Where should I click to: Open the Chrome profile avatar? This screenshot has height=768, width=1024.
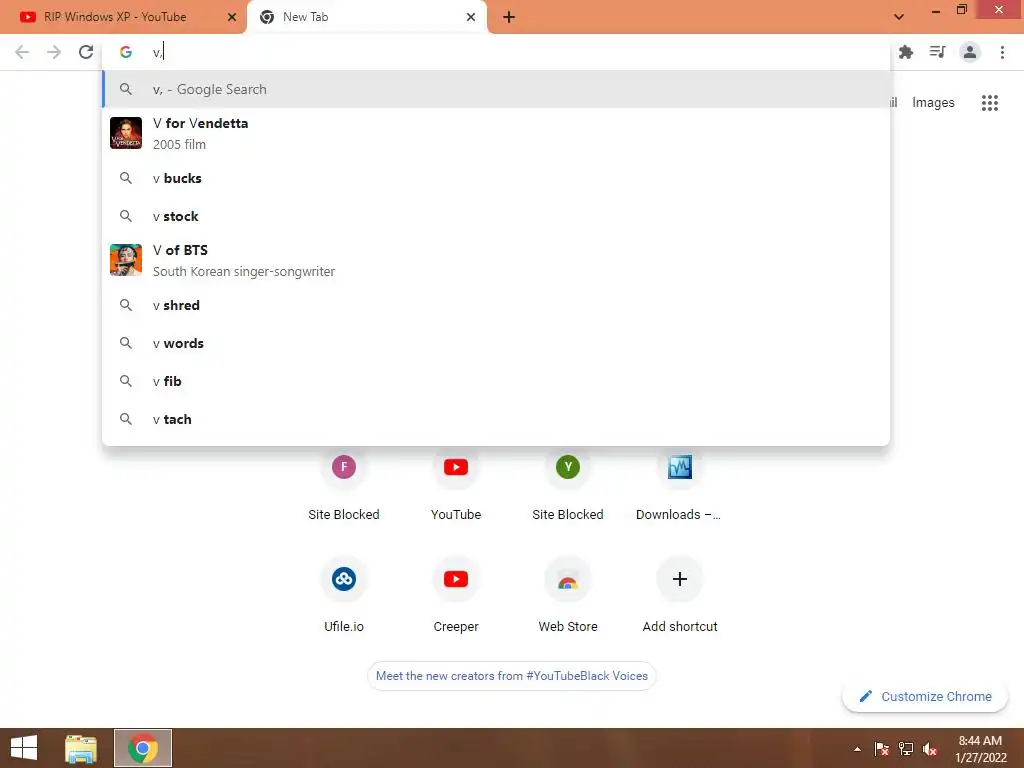tap(970, 52)
